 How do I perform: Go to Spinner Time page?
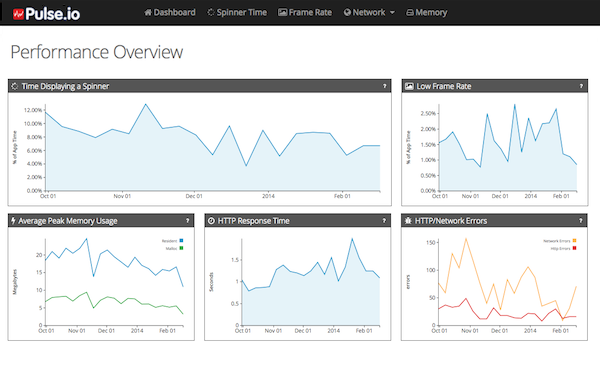pos(237,13)
